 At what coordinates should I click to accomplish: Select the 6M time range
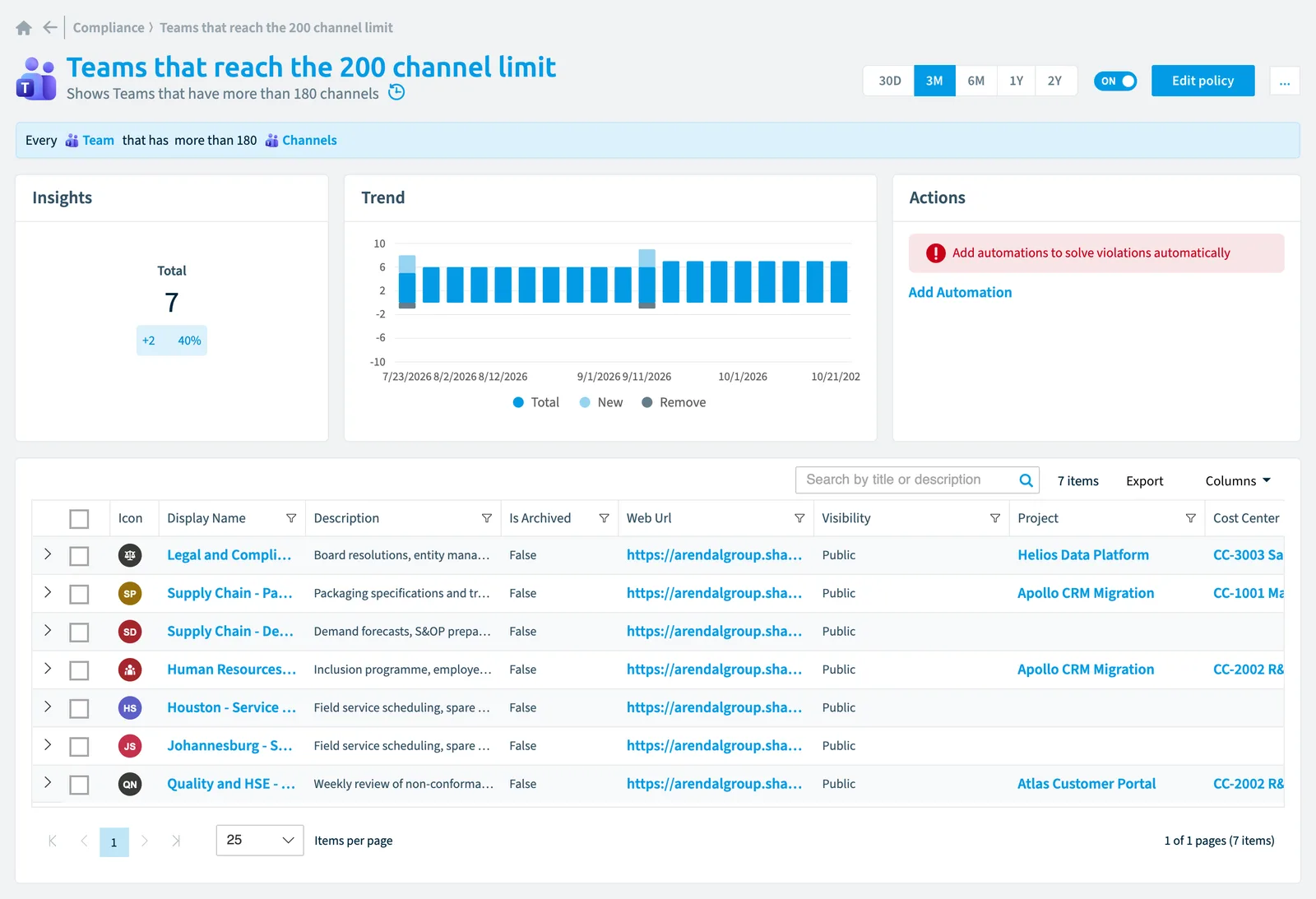(x=975, y=81)
